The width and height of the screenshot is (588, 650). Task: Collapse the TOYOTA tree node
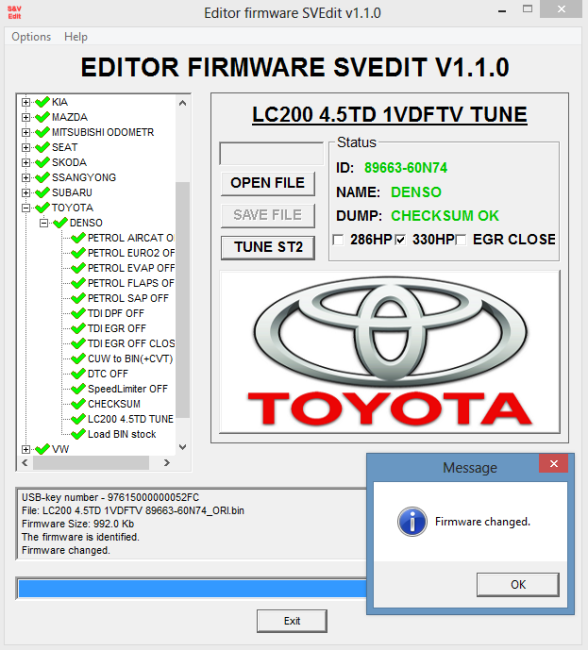[26, 208]
